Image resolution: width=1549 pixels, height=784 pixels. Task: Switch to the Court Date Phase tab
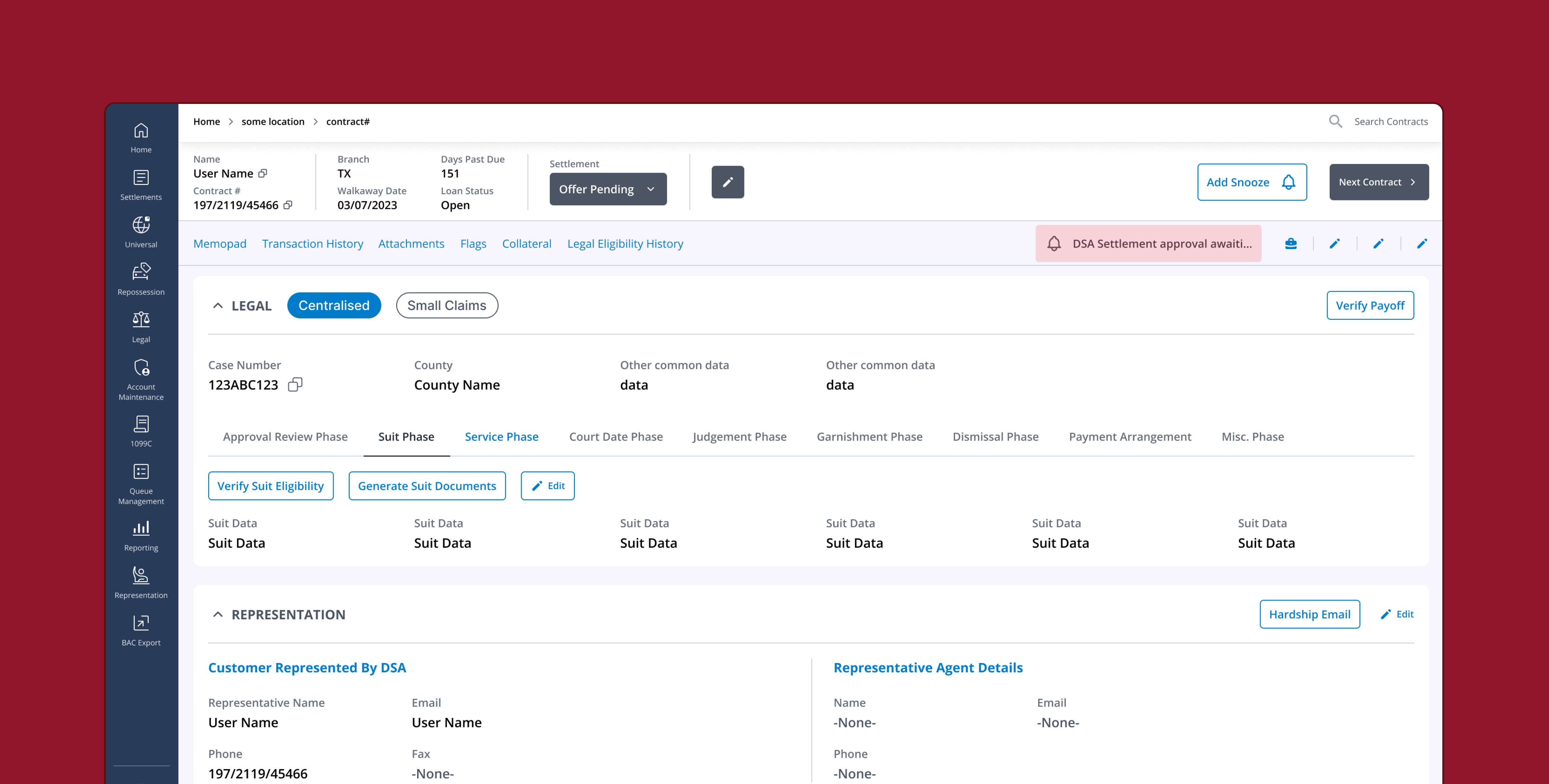(x=616, y=436)
